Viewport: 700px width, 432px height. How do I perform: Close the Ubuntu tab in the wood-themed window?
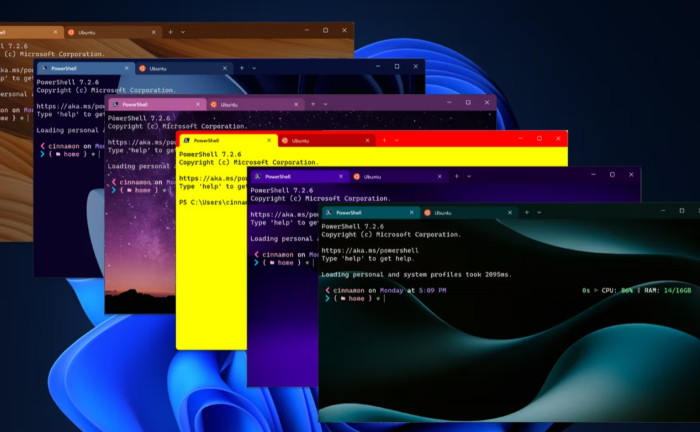tap(154, 32)
